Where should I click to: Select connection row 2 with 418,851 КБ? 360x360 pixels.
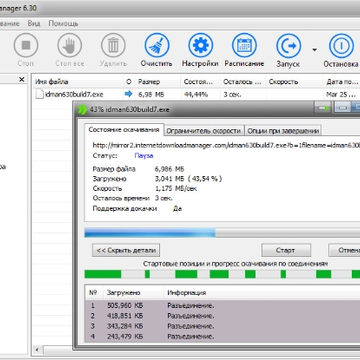(x=222, y=316)
